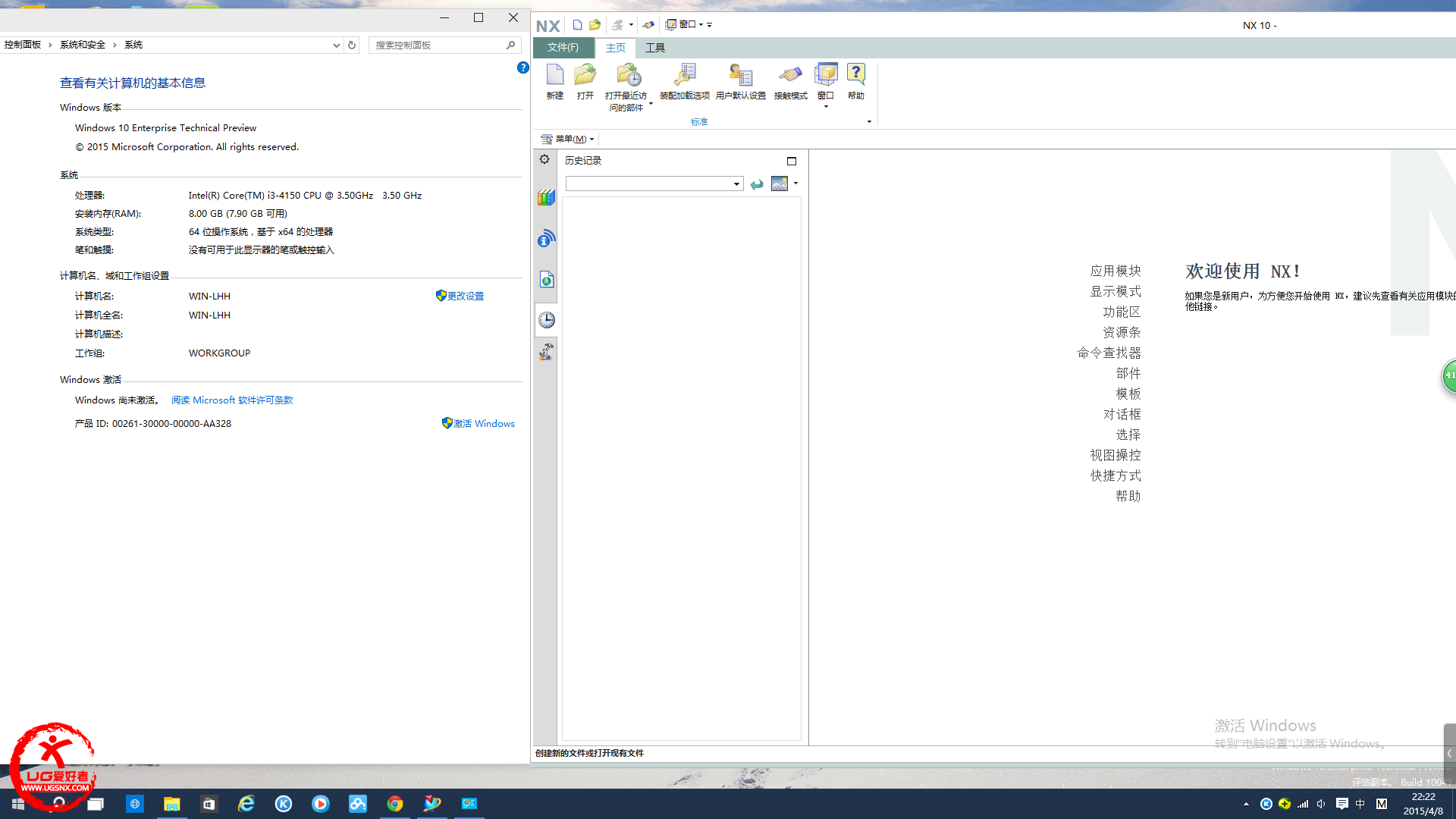Image resolution: width=1456 pixels, height=819 pixels.
Task: Click 视图操控 on NX welcome page
Action: (x=1116, y=455)
